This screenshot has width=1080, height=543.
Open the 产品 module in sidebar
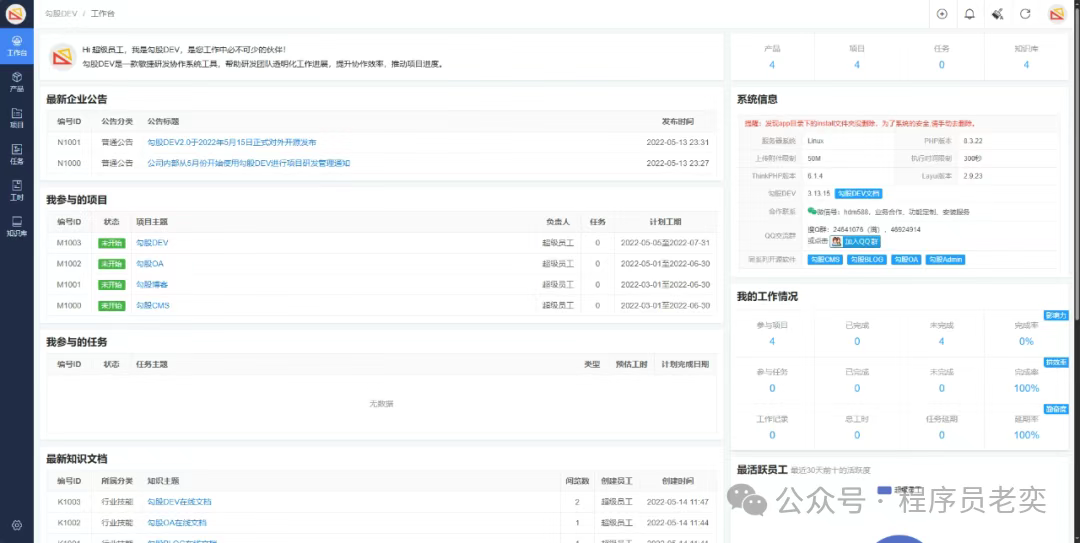point(16,81)
